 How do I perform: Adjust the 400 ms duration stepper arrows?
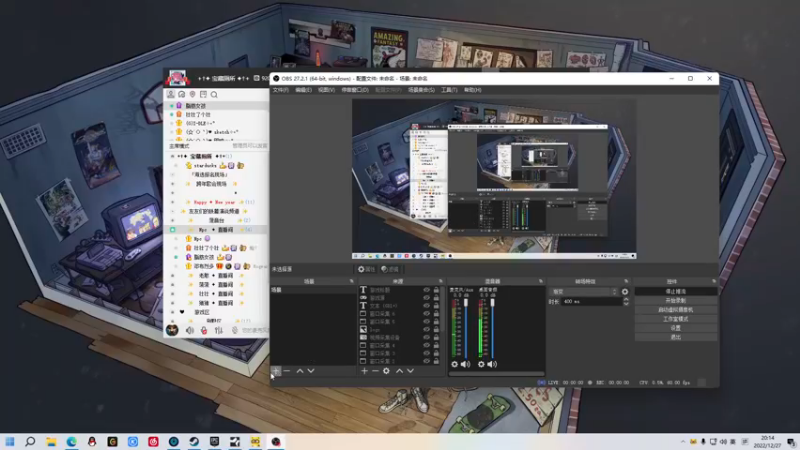pyautogui.click(x=626, y=302)
